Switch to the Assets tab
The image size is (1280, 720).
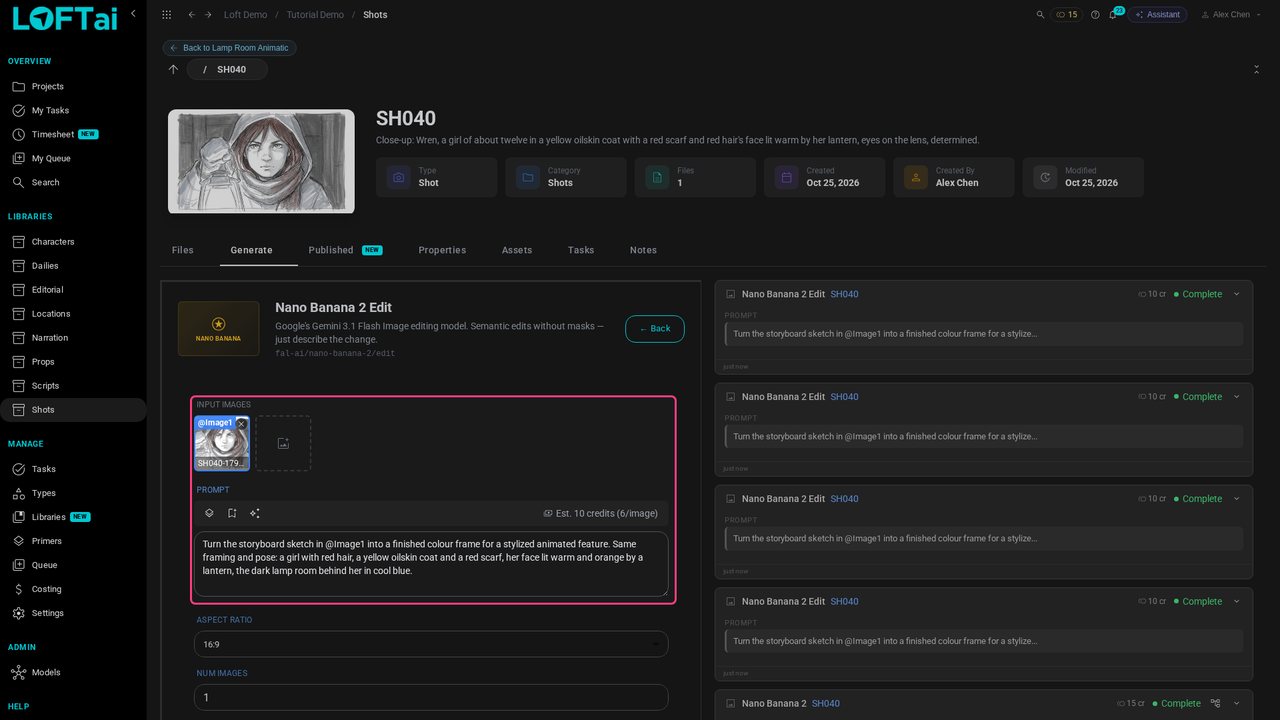click(x=517, y=250)
